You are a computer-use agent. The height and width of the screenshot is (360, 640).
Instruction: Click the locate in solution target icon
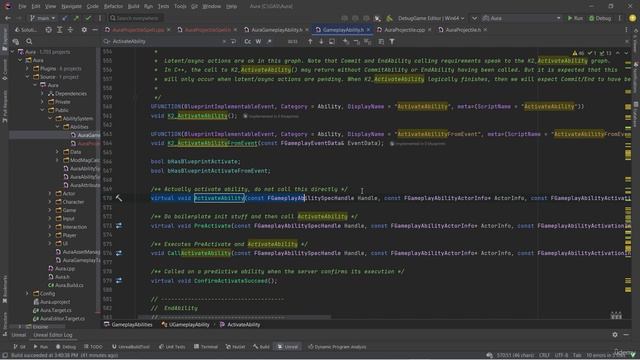point(48,30)
